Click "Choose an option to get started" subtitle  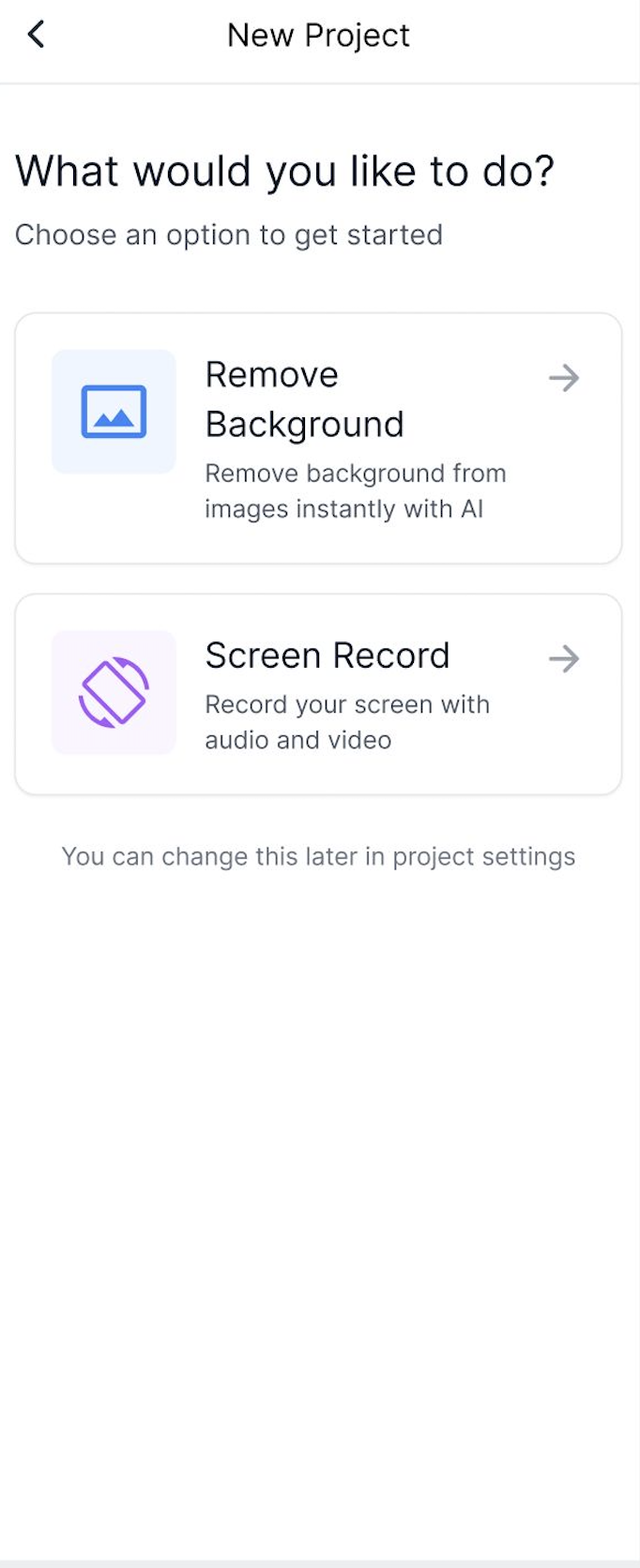[228, 234]
